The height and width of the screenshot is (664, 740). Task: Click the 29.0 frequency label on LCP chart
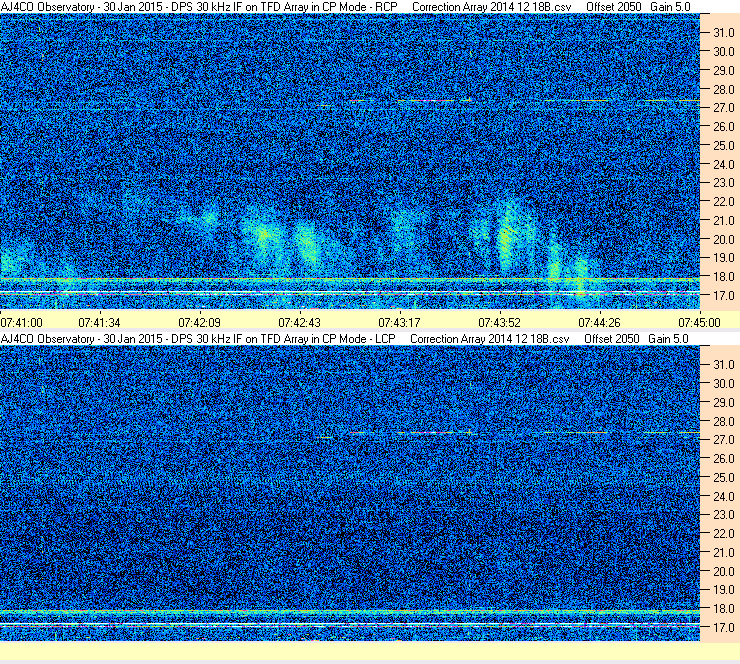click(723, 403)
